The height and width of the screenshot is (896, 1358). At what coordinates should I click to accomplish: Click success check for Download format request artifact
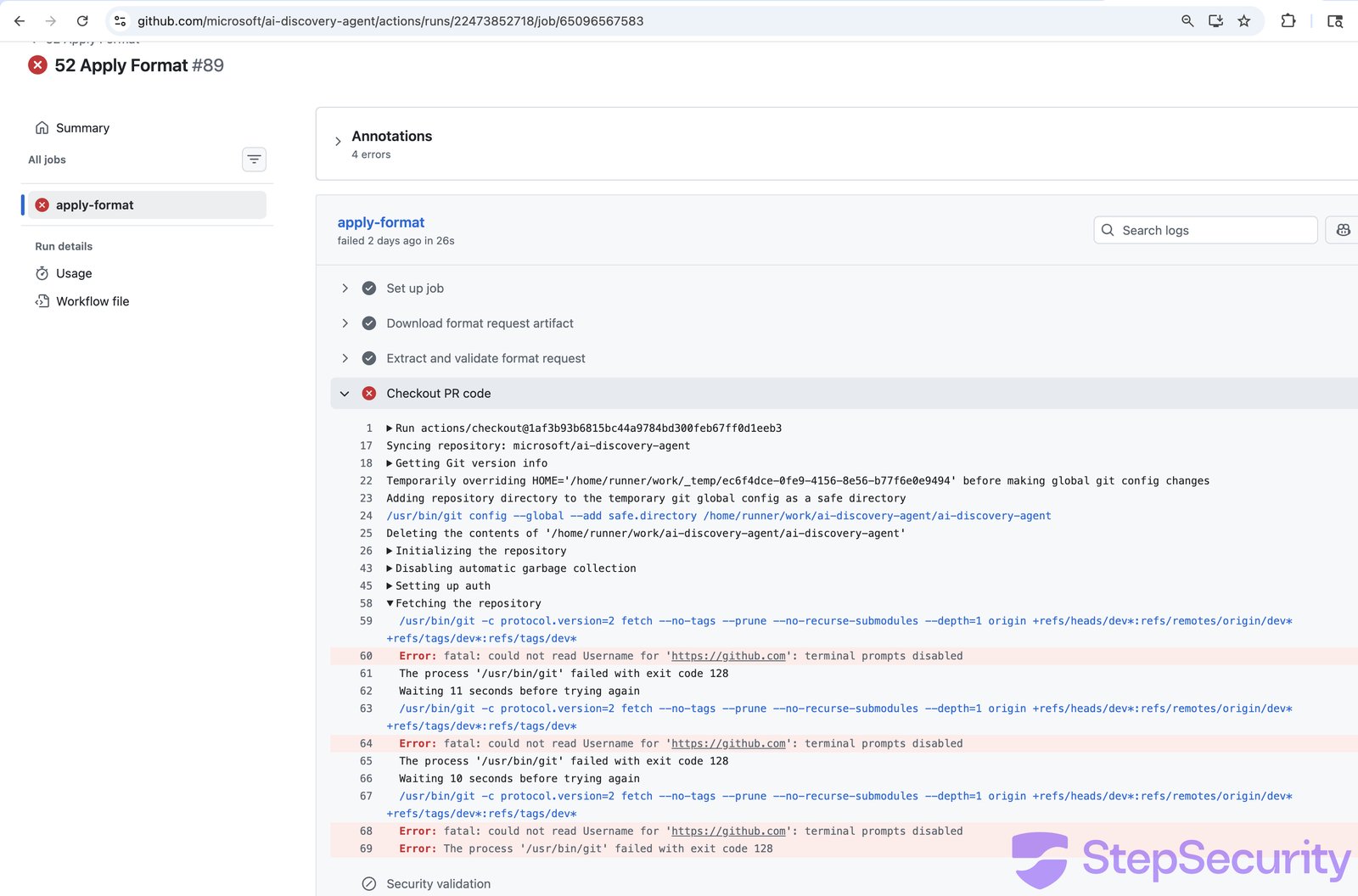(369, 323)
